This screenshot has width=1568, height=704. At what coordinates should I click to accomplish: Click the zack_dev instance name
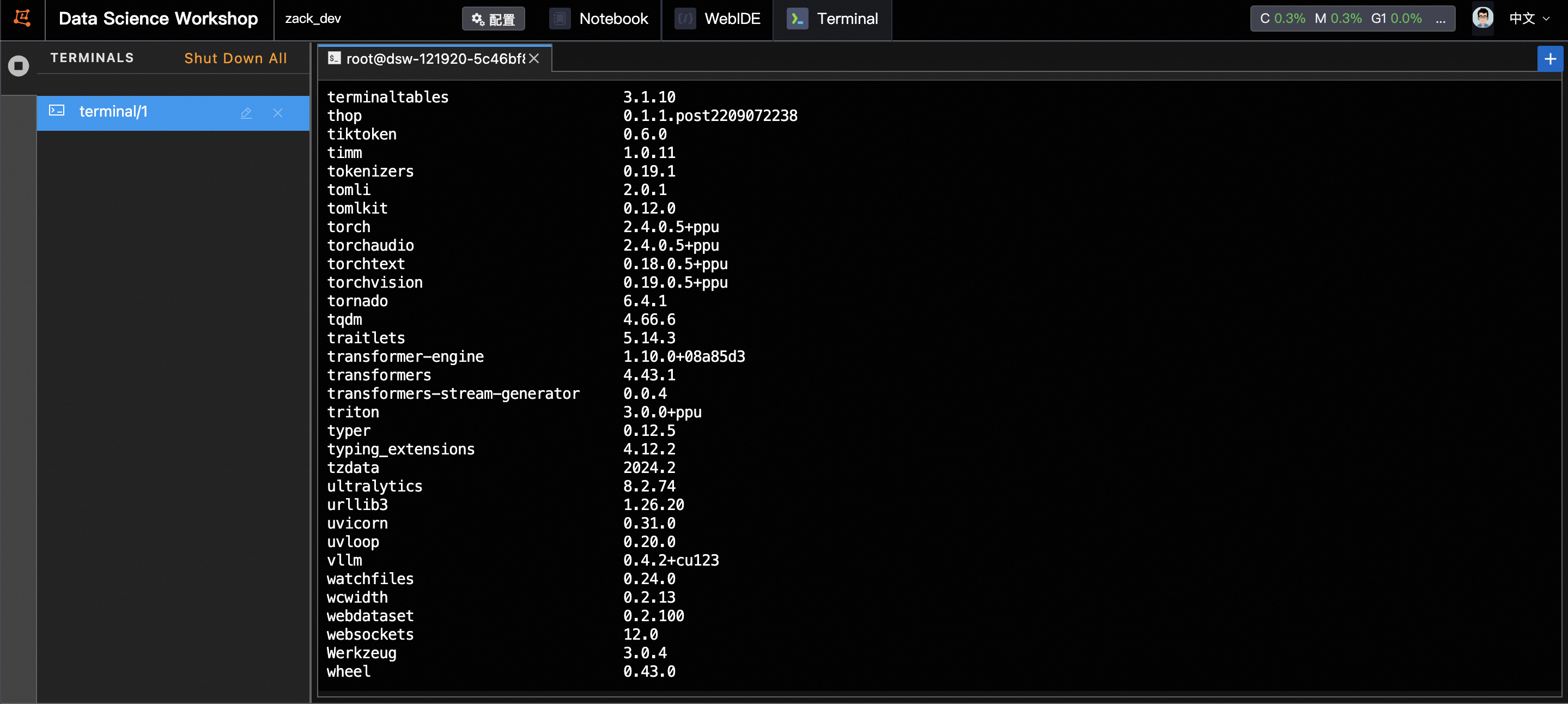(313, 19)
